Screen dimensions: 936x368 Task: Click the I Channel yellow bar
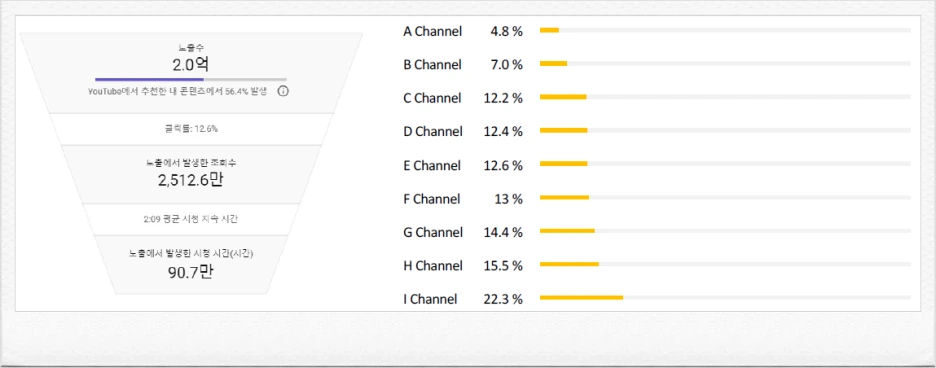click(x=581, y=298)
